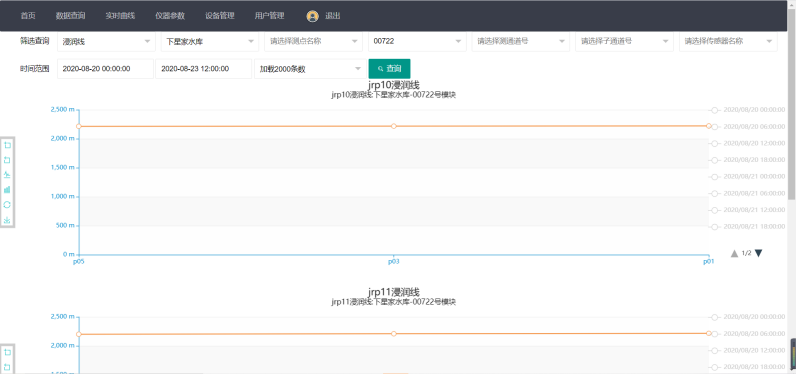Screen dimensions: 796x374
Task: Open the 请选择测点名称 dropdown
Action: [x=313, y=42]
